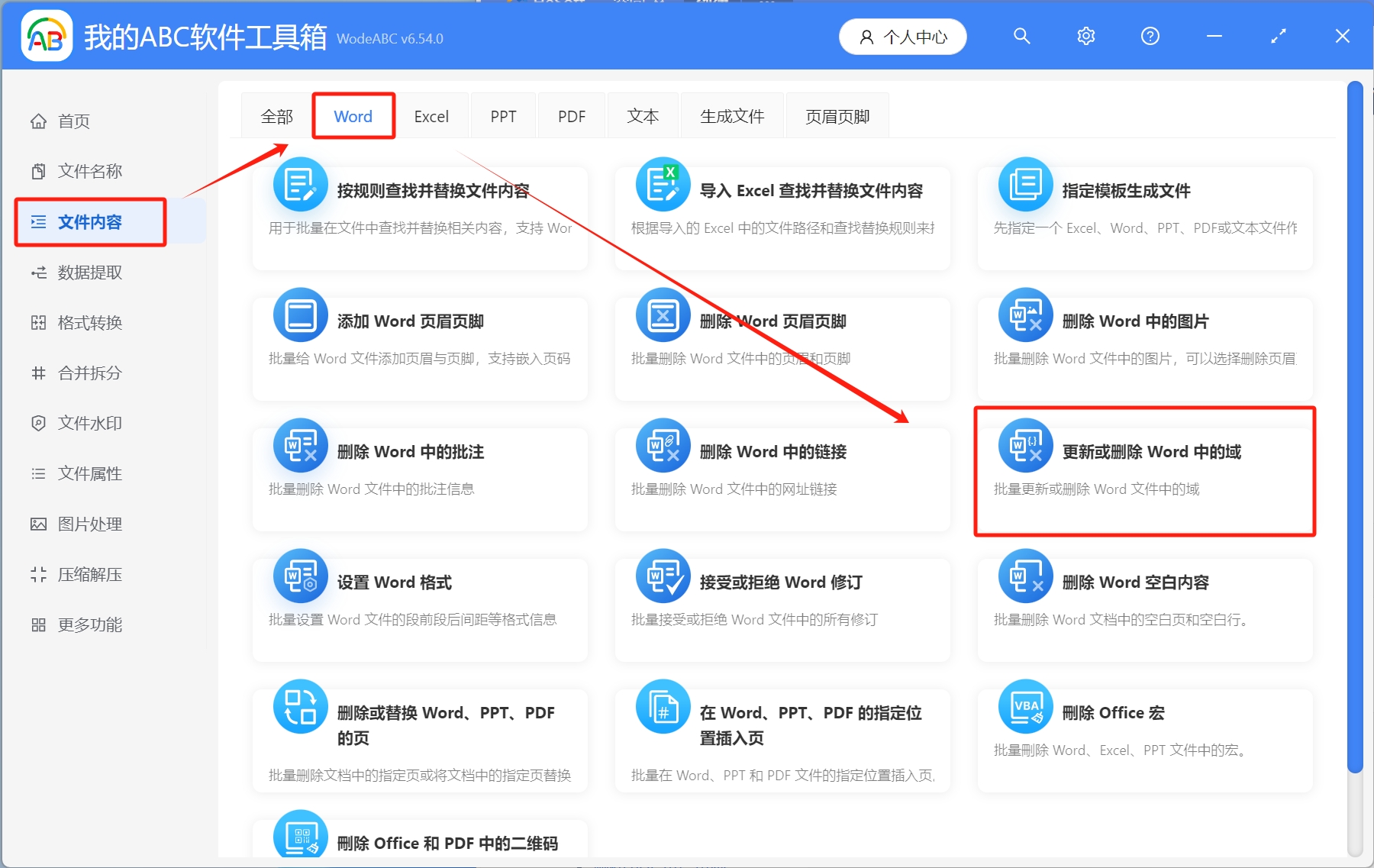Open the PDF category tab
This screenshot has width=1374, height=868.
(571, 116)
